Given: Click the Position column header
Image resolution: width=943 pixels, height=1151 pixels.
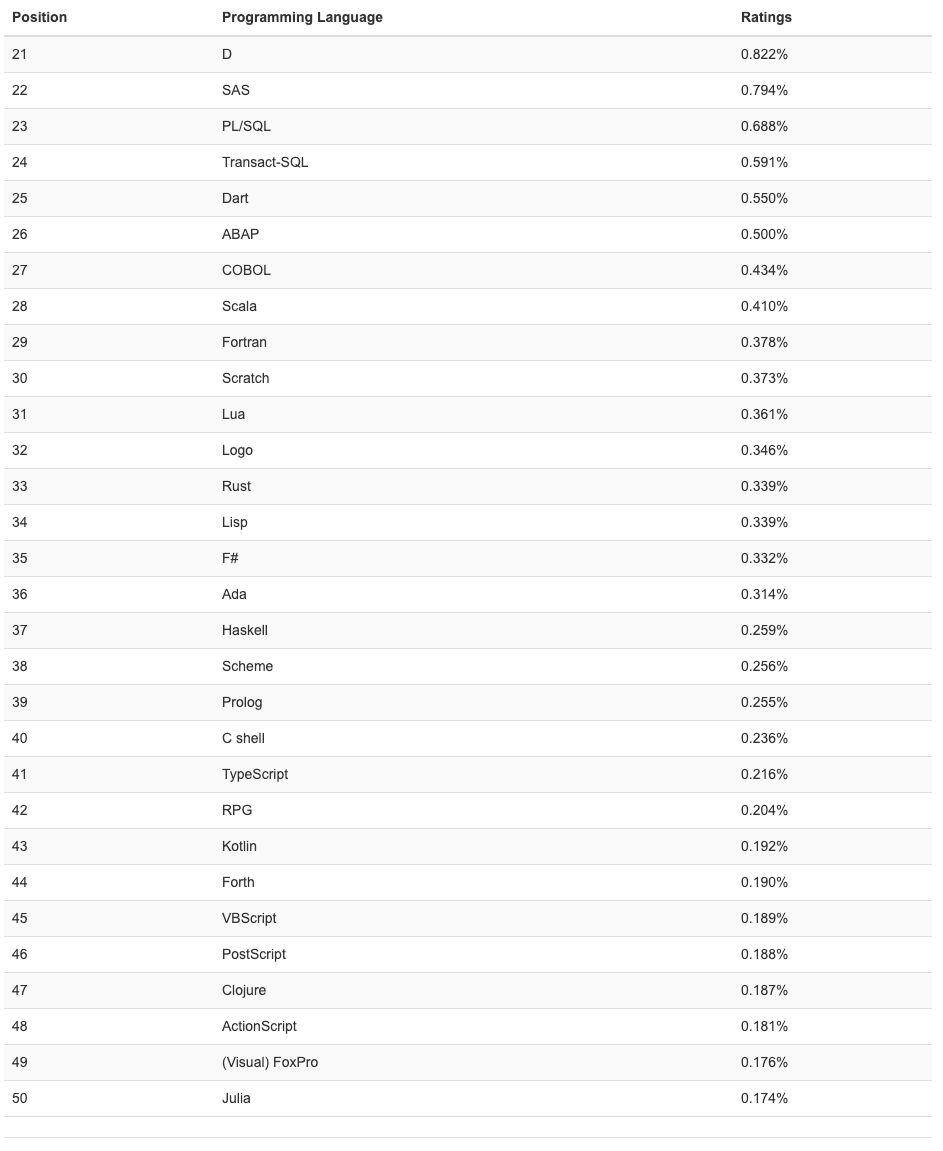Looking at the screenshot, I should (x=40, y=17).
